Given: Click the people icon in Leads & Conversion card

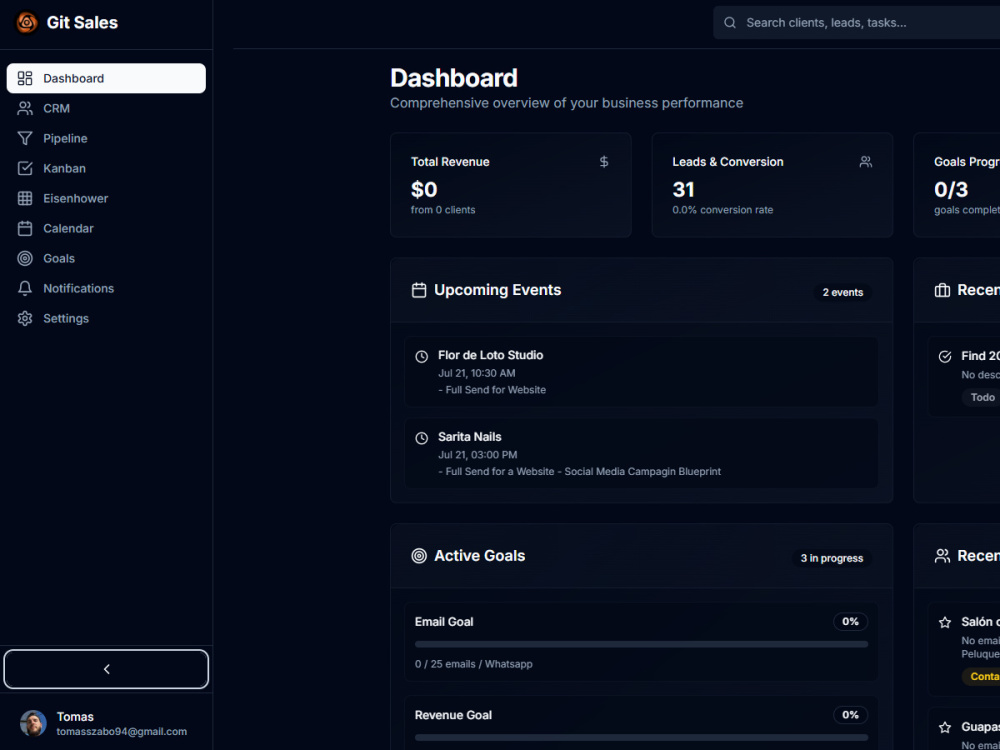Looking at the screenshot, I should tap(865, 162).
